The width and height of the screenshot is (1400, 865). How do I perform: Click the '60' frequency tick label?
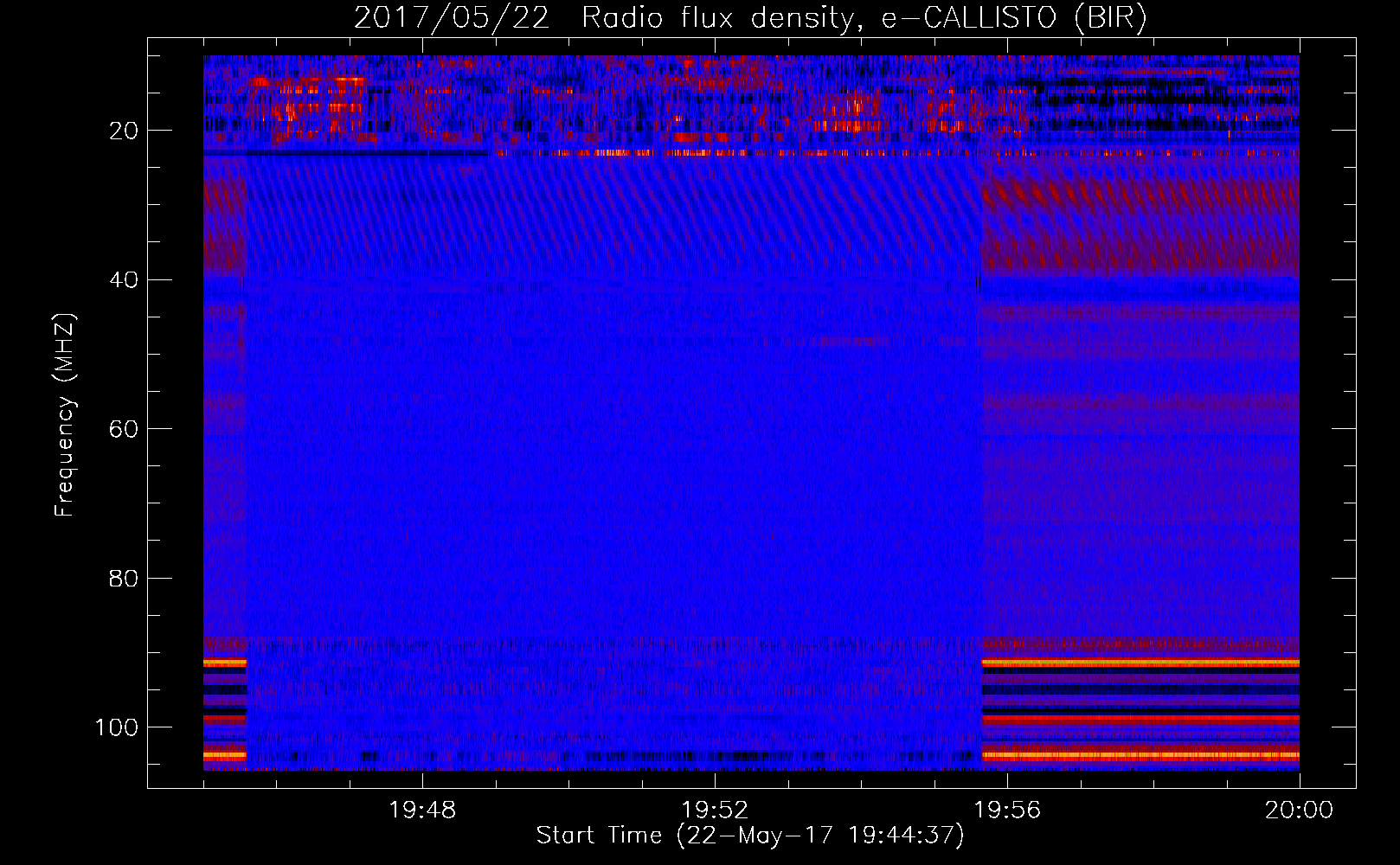[x=124, y=429]
